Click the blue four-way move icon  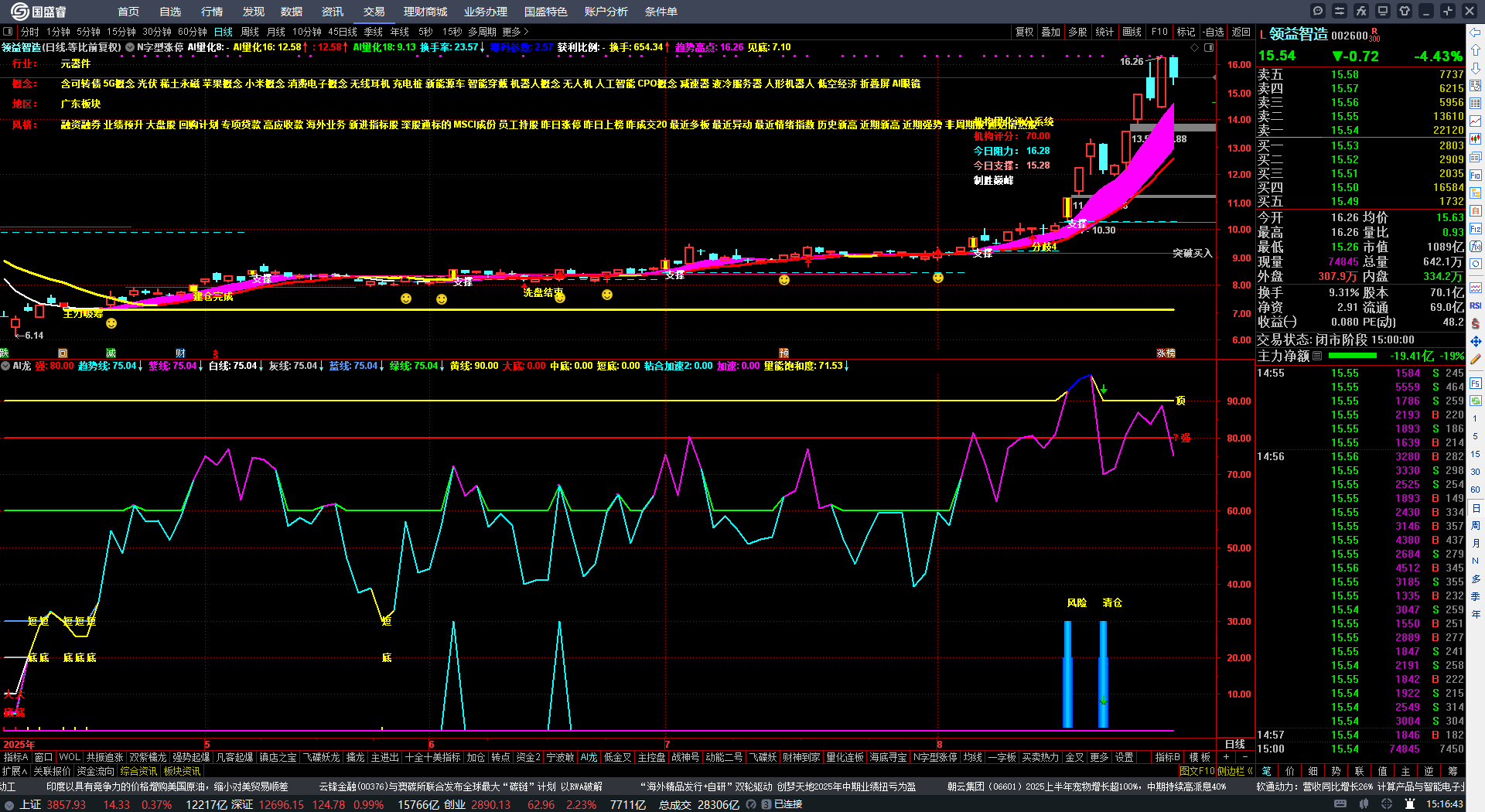click(1476, 341)
